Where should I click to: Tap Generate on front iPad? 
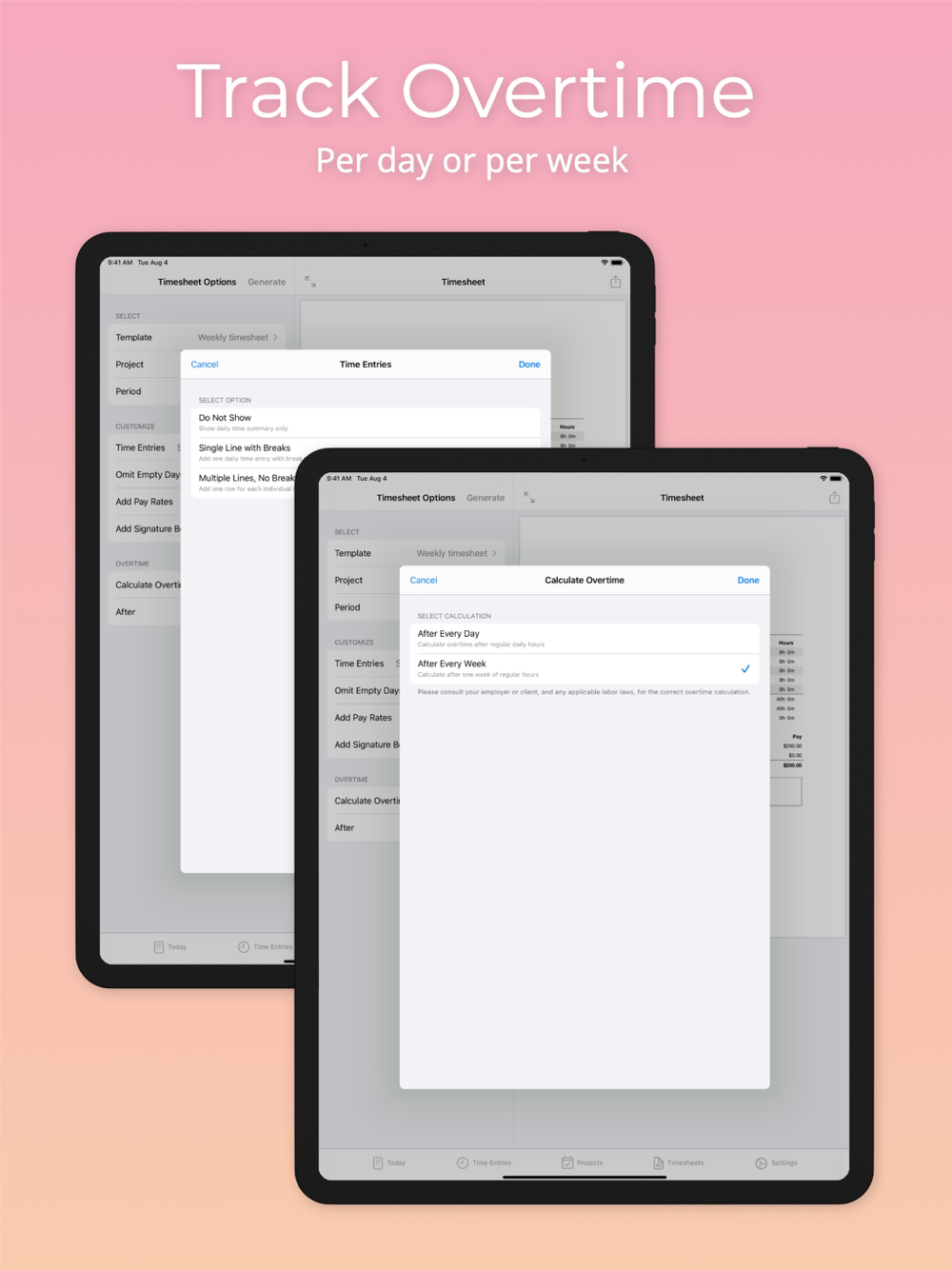coord(486,498)
